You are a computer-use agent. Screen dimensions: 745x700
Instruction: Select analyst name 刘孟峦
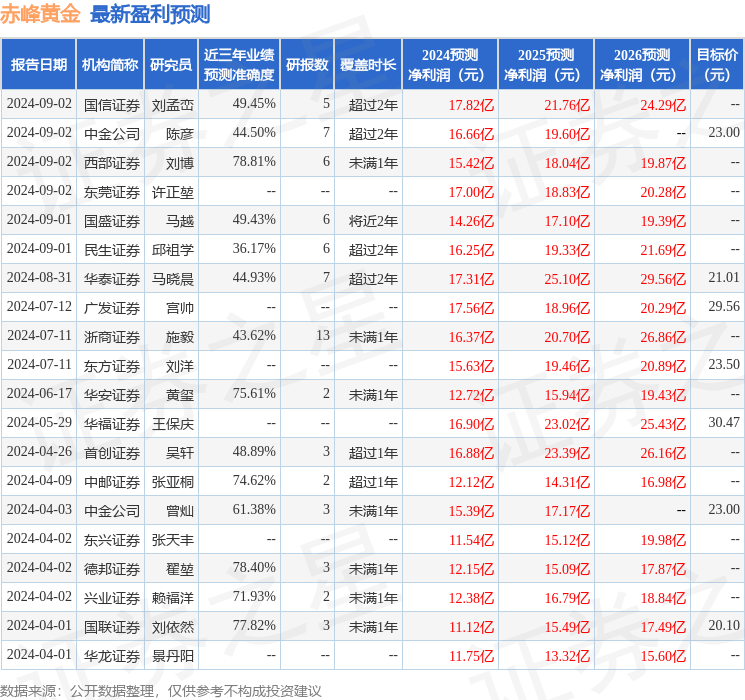click(172, 105)
